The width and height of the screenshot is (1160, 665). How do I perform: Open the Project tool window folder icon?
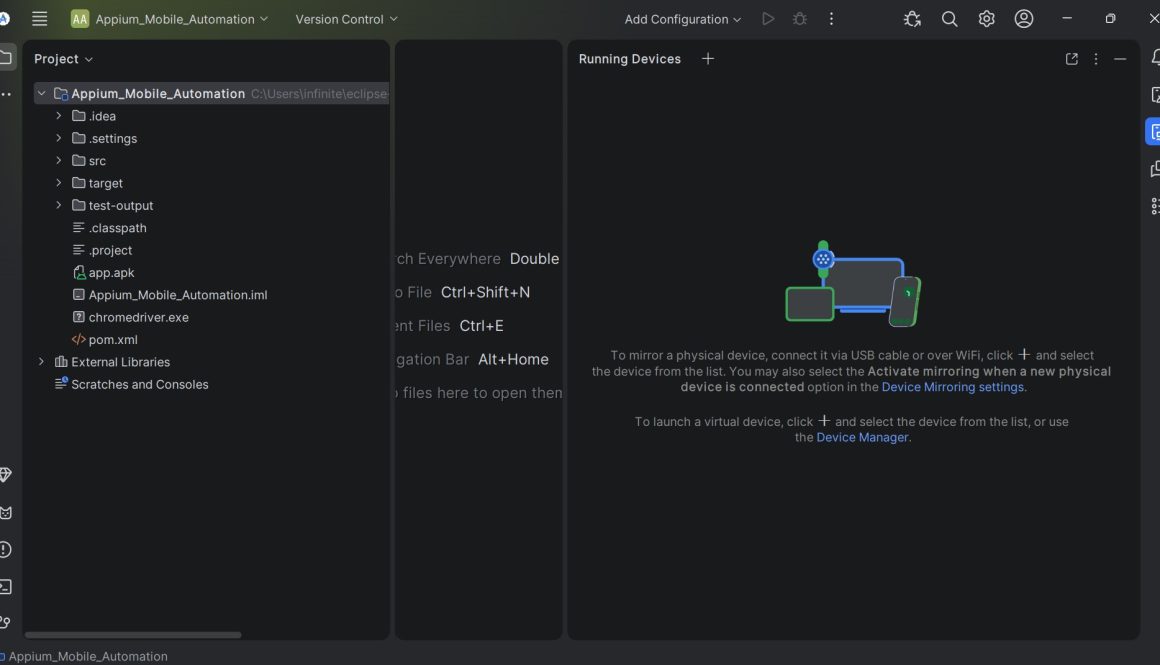click(x=6, y=58)
